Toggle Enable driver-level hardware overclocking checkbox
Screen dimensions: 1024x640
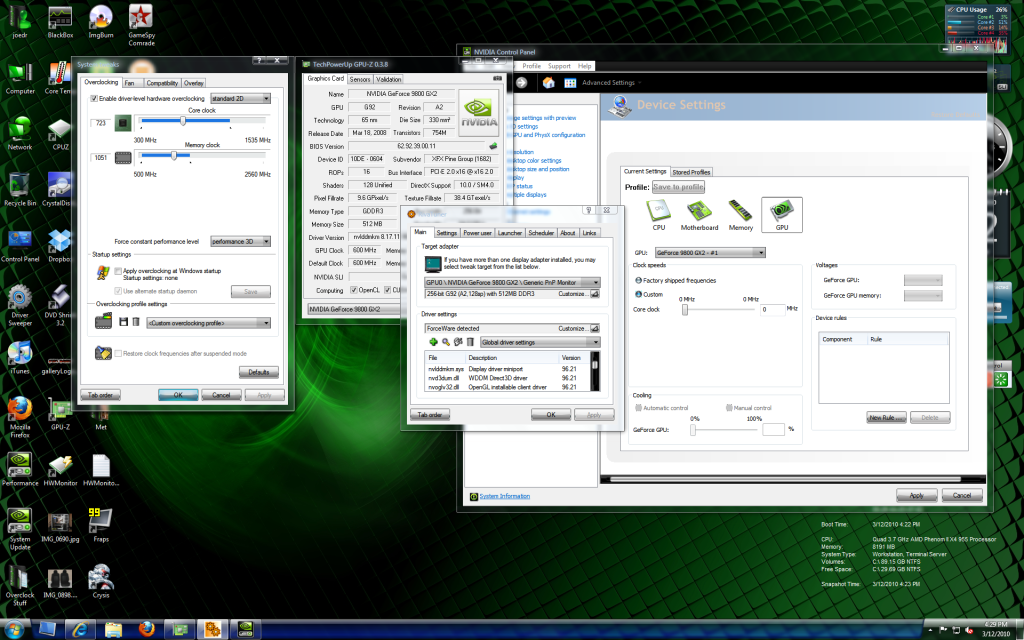click(x=94, y=99)
